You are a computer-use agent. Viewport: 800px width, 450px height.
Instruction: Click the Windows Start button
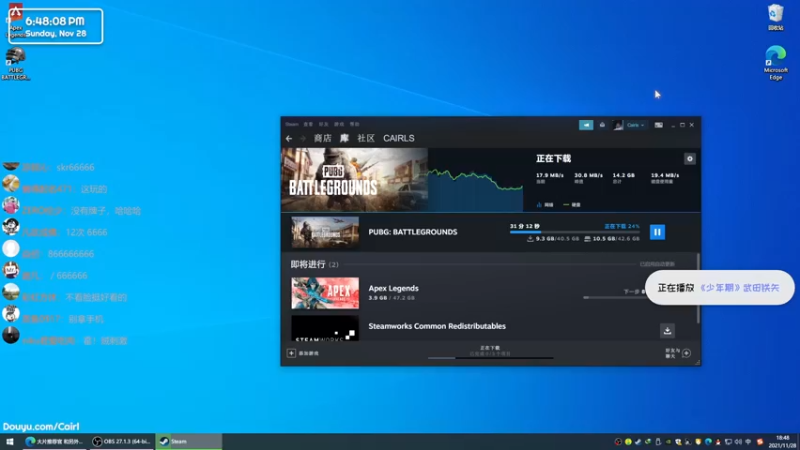10,441
